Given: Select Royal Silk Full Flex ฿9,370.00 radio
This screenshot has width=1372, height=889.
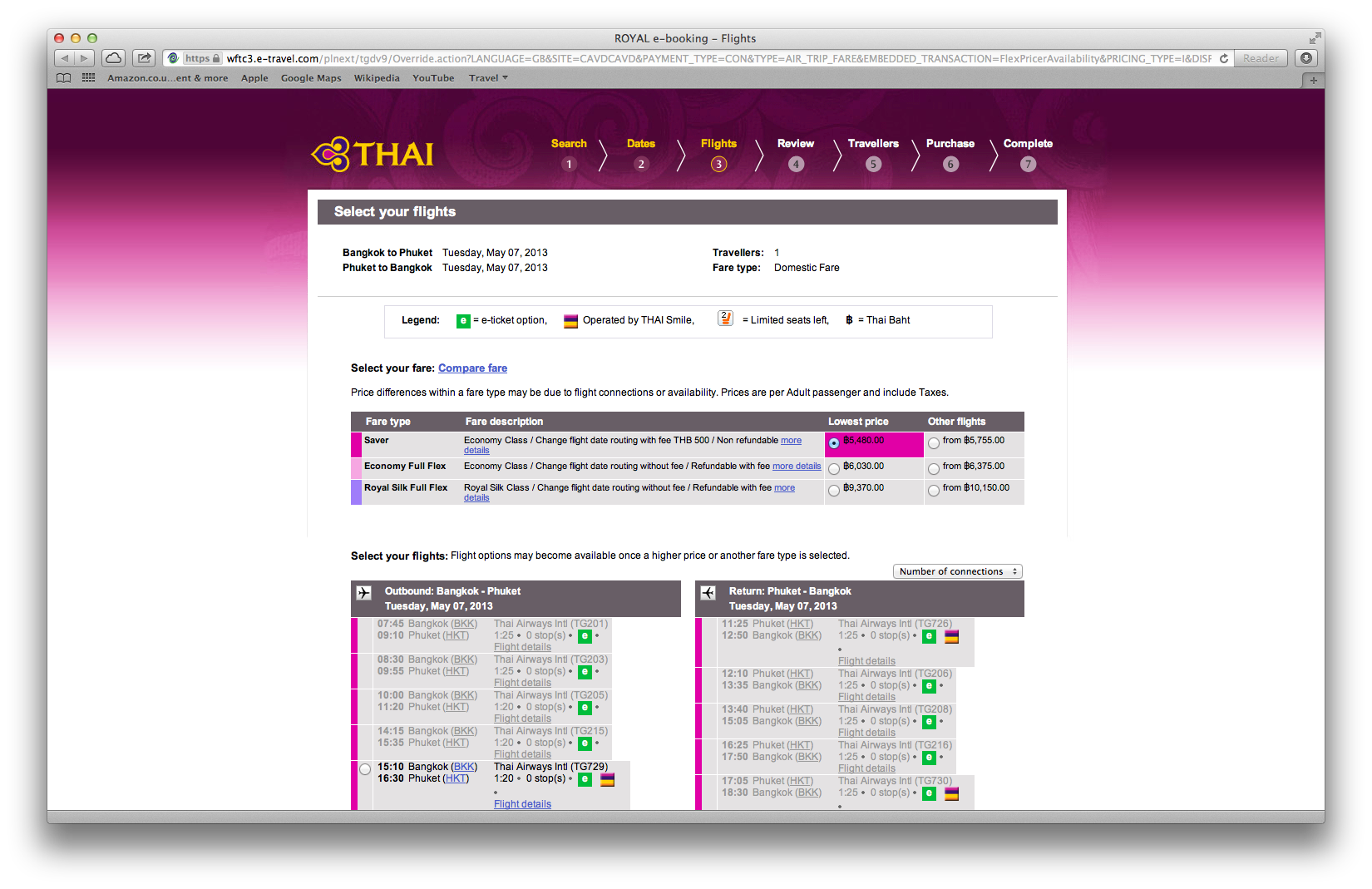Looking at the screenshot, I should pyautogui.click(x=834, y=491).
